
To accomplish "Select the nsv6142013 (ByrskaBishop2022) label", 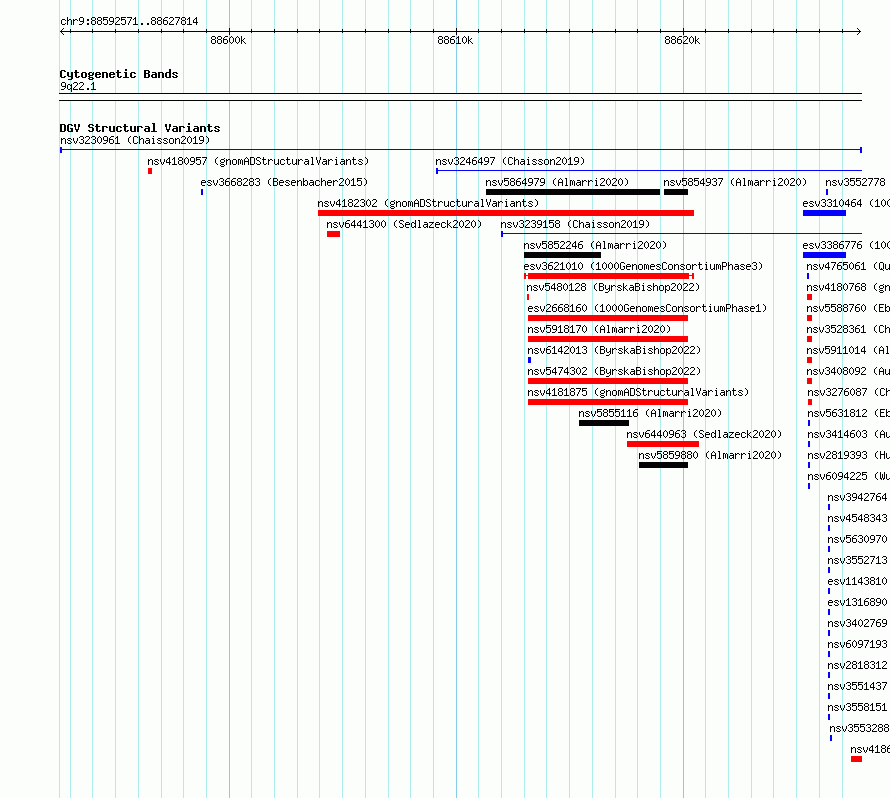I will coord(614,350).
